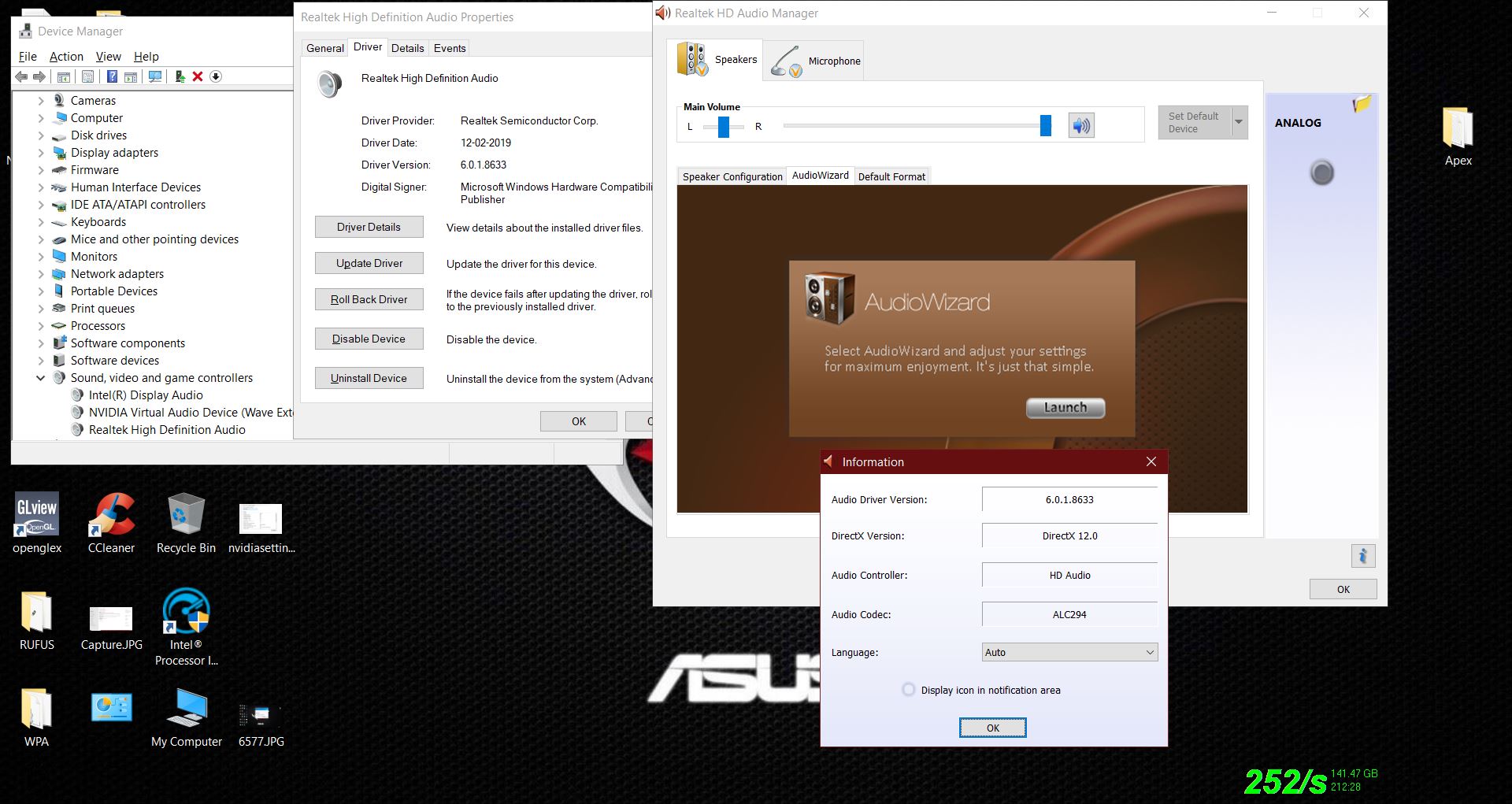Screen dimensions: 1512x804
Task: Click the Back arrow in Device Manager toolbar
Action: point(21,76)
